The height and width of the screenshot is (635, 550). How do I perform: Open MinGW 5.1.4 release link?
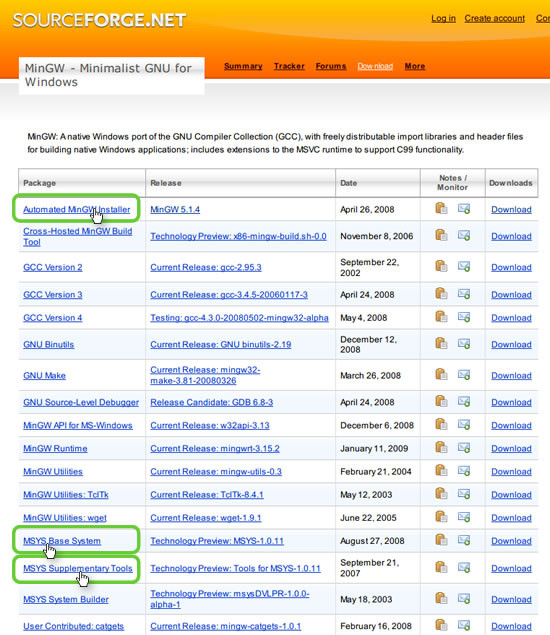click(x=175, y=209)
